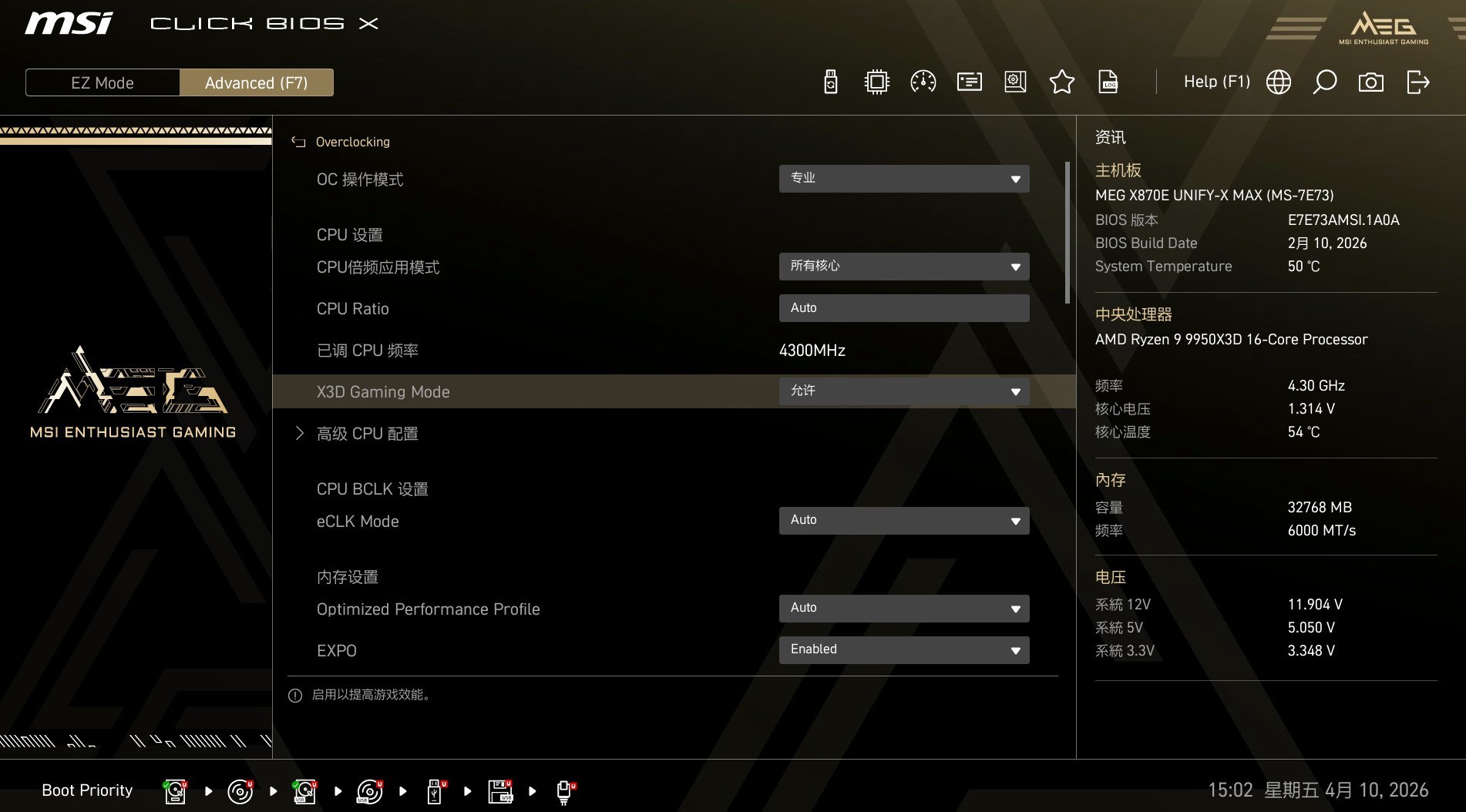
Task: Open the Favorites star icon
Action: pos(1061,82)
